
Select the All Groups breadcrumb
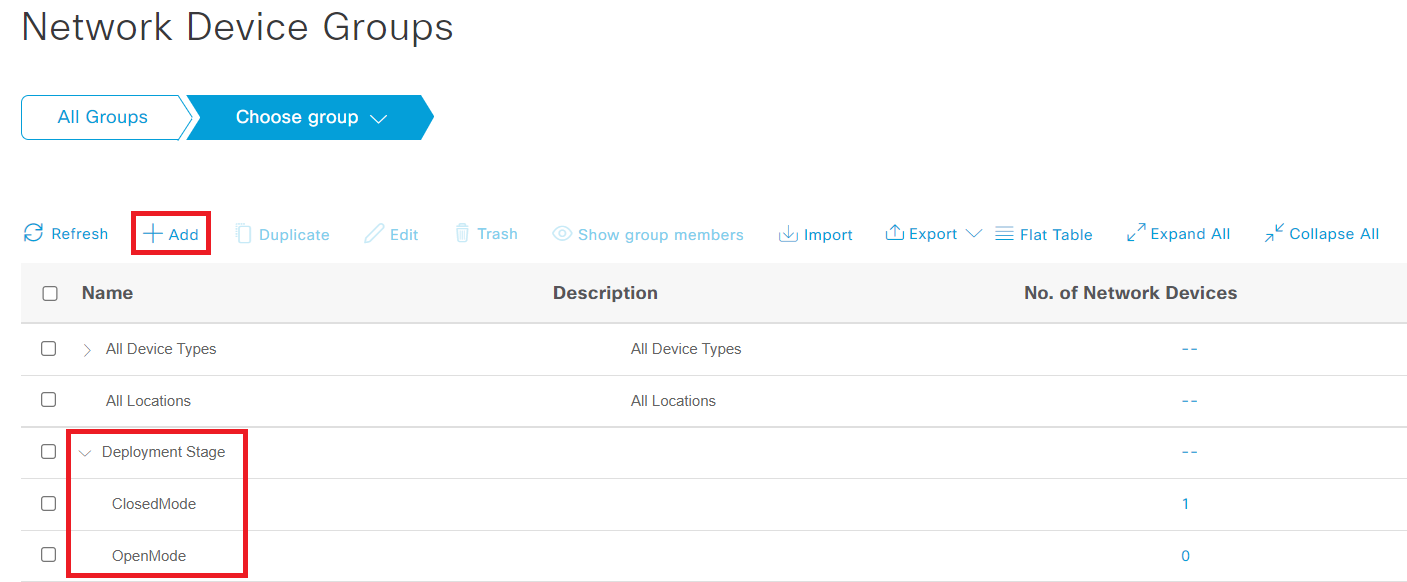[102, 117]
